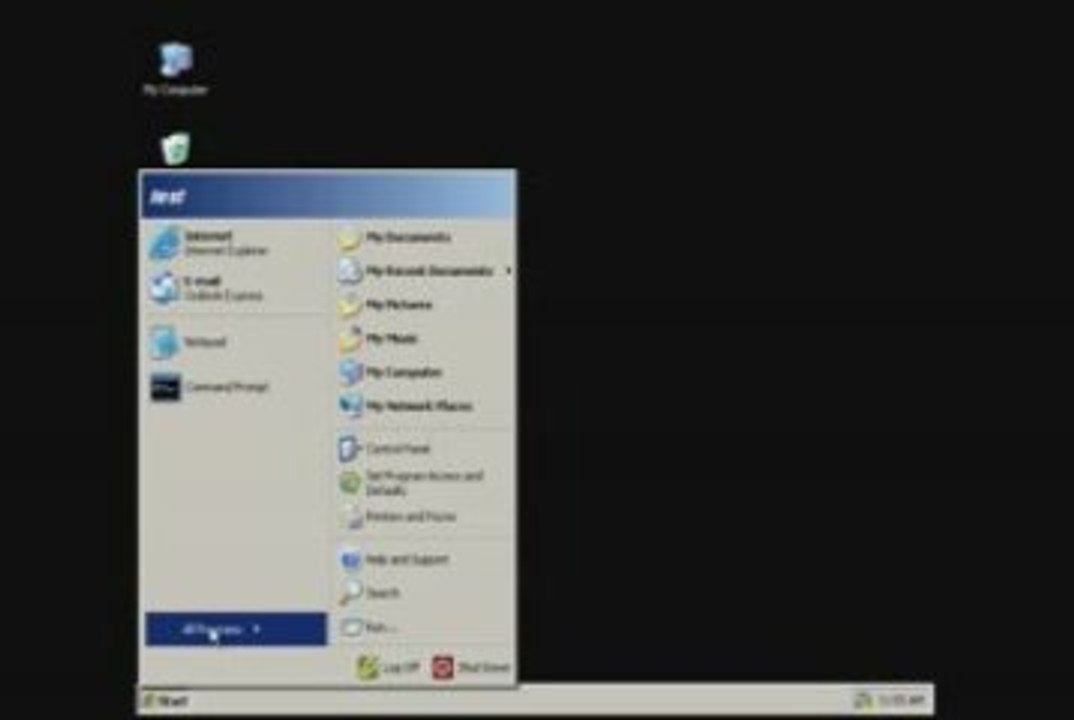This screenshot has width=1074, height=720.
Task: Expand My Recent Documents submenu
Action: [x=425, y=271]
